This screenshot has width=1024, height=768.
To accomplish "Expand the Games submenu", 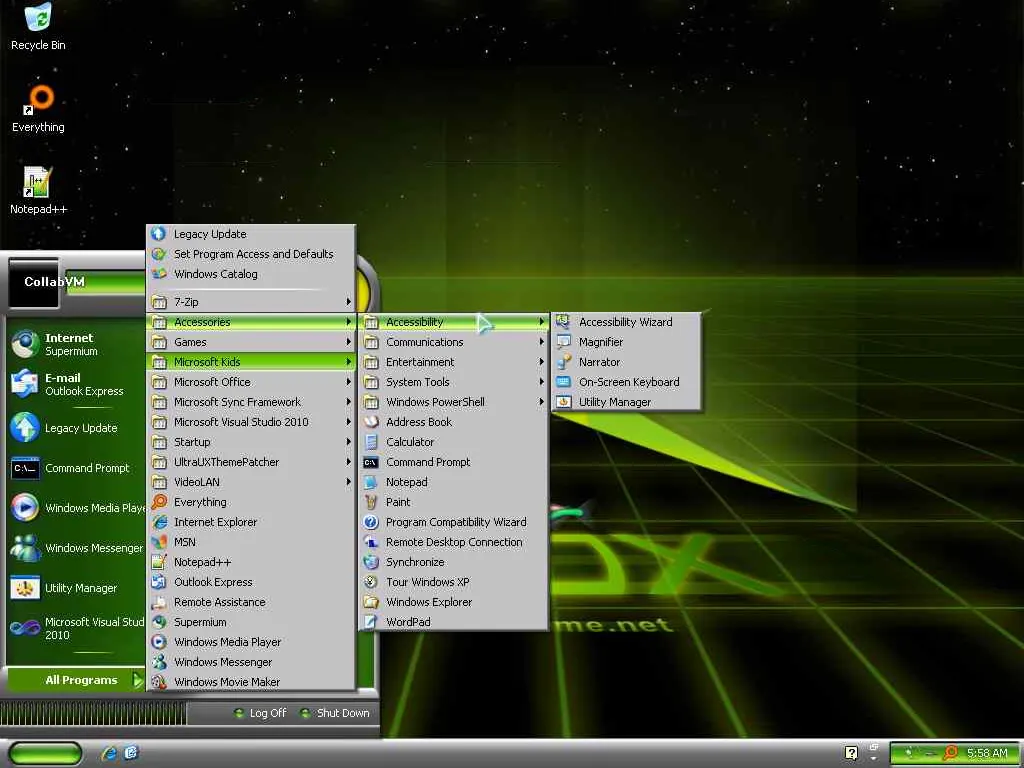I will [x=251, y=342].
